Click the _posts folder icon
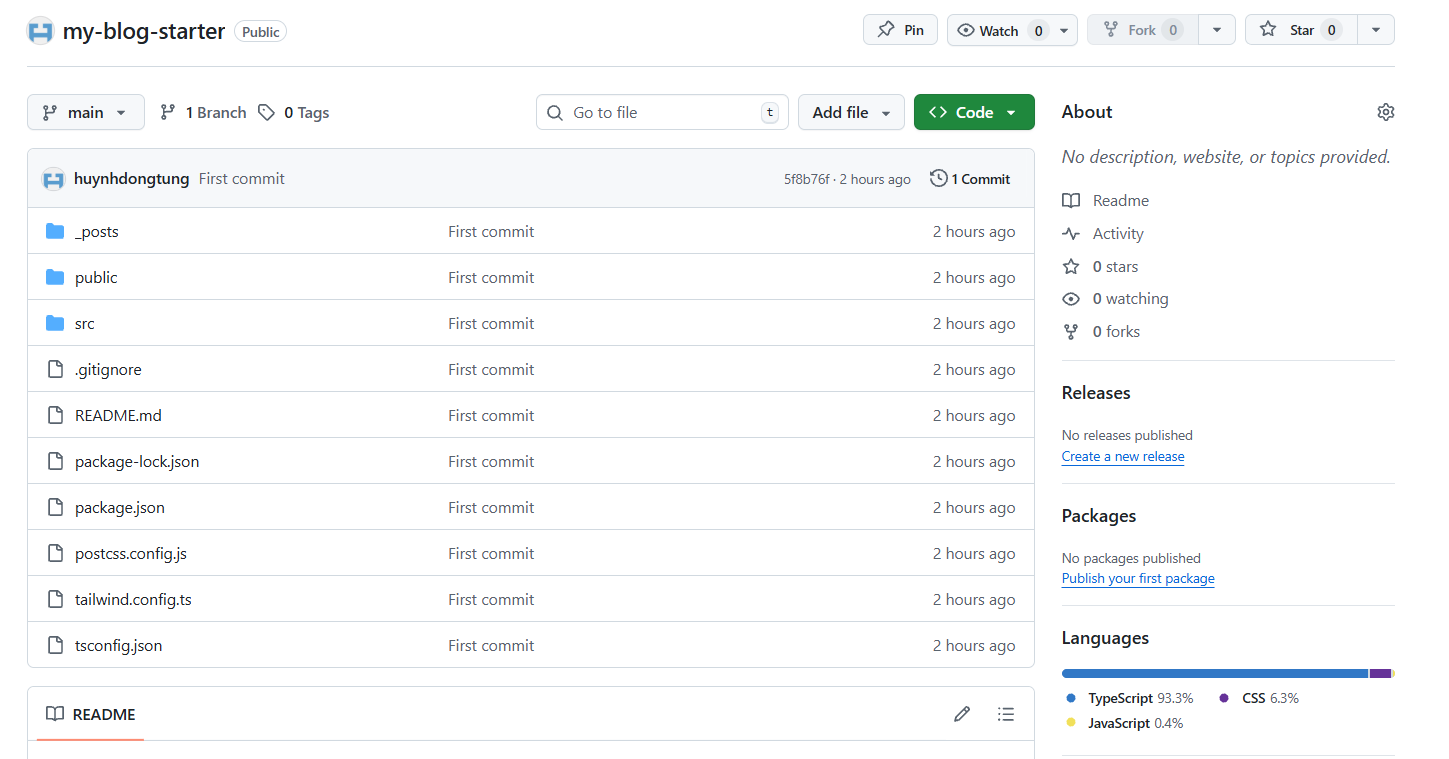The width and height of the screenshot is (1449, 759). pyautogui.click(x=54, y=230)
